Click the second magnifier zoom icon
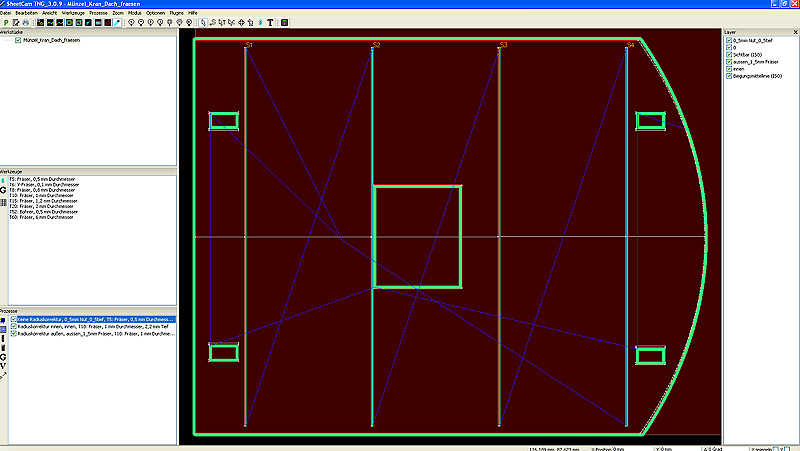The image size is (800, 451). click(x=141, y=22)
